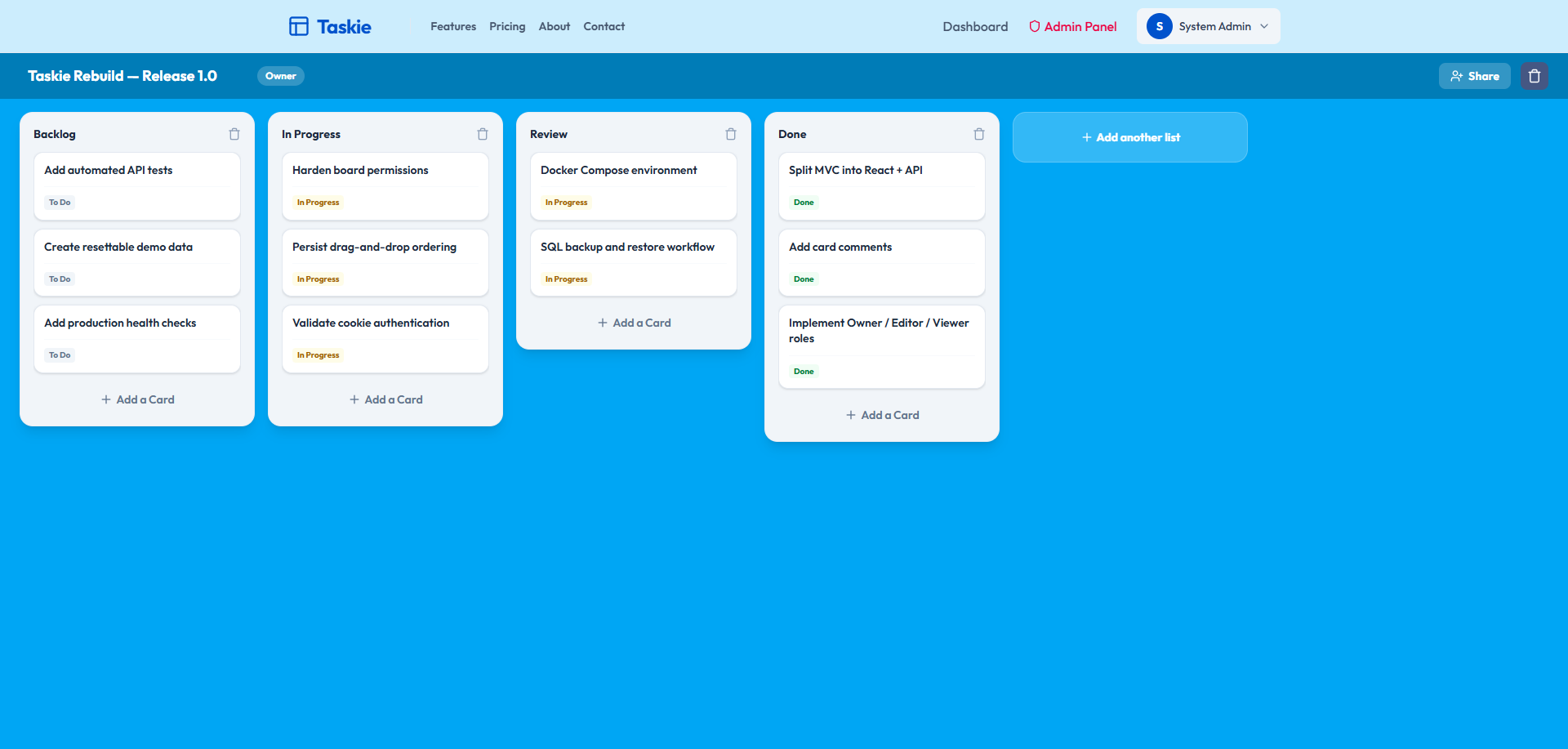1568x749 pixels.
Task: Click the board title Taskie Rebuild — Release 1.0
Action: [x=122, y=76]
